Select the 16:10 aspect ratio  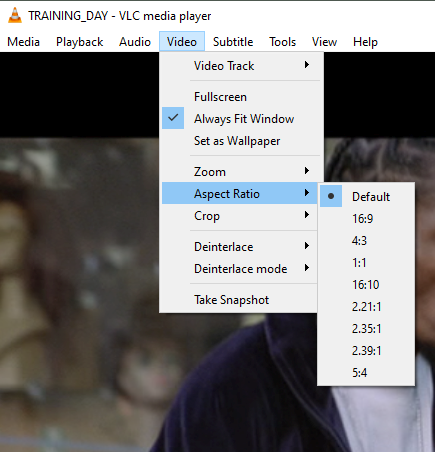point(366,284)
